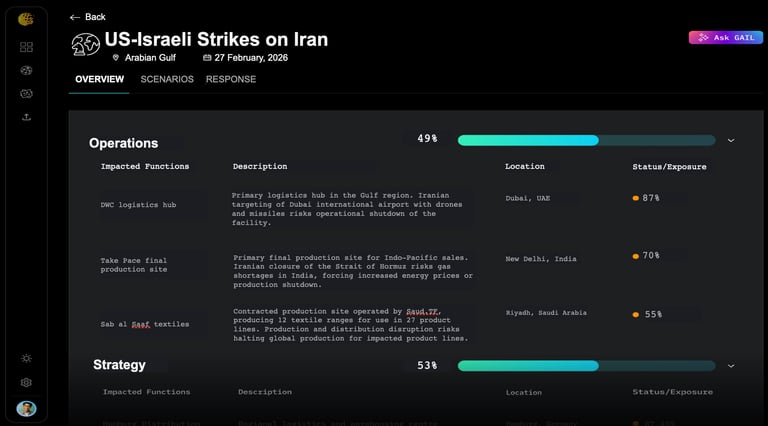Open settings via the gear icon

point(26,382)
